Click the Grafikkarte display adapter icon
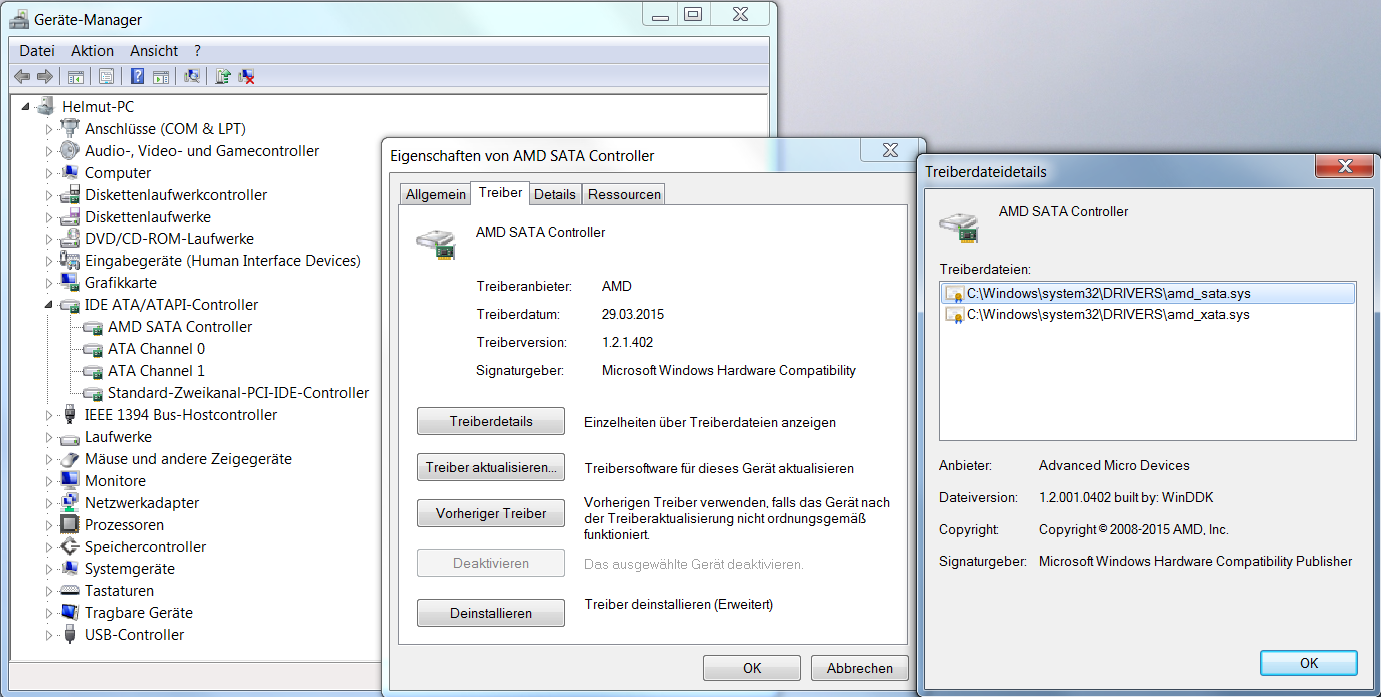1381x697 pixels. click(x=69, y=282)
